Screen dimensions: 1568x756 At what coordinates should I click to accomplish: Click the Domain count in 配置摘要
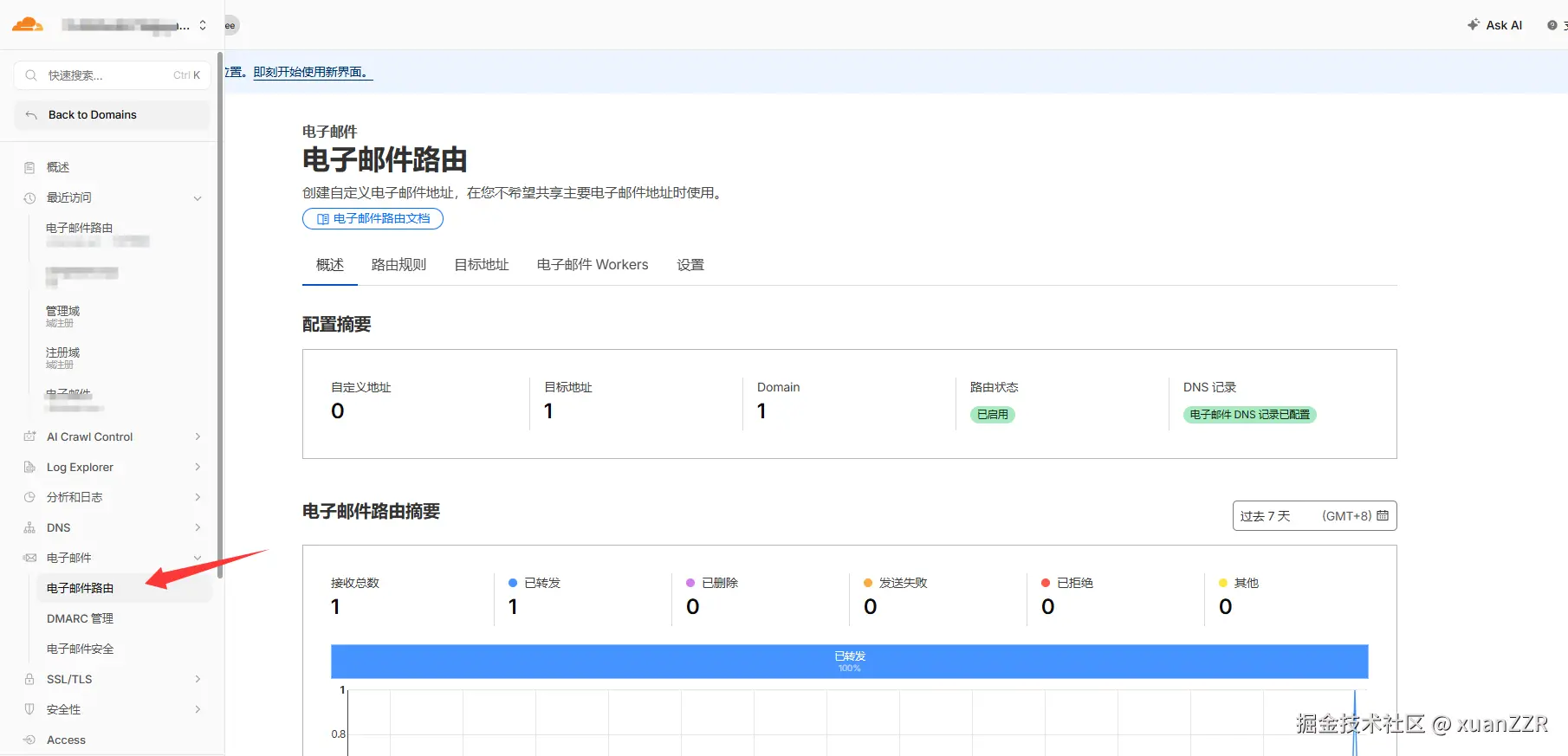coord(761,411)
